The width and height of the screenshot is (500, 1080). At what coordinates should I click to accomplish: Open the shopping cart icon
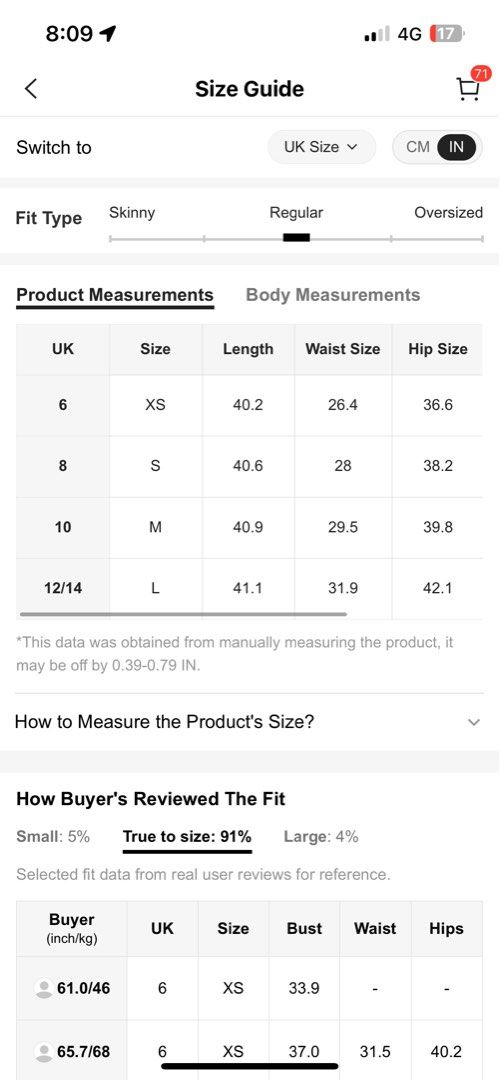point(468,89)
